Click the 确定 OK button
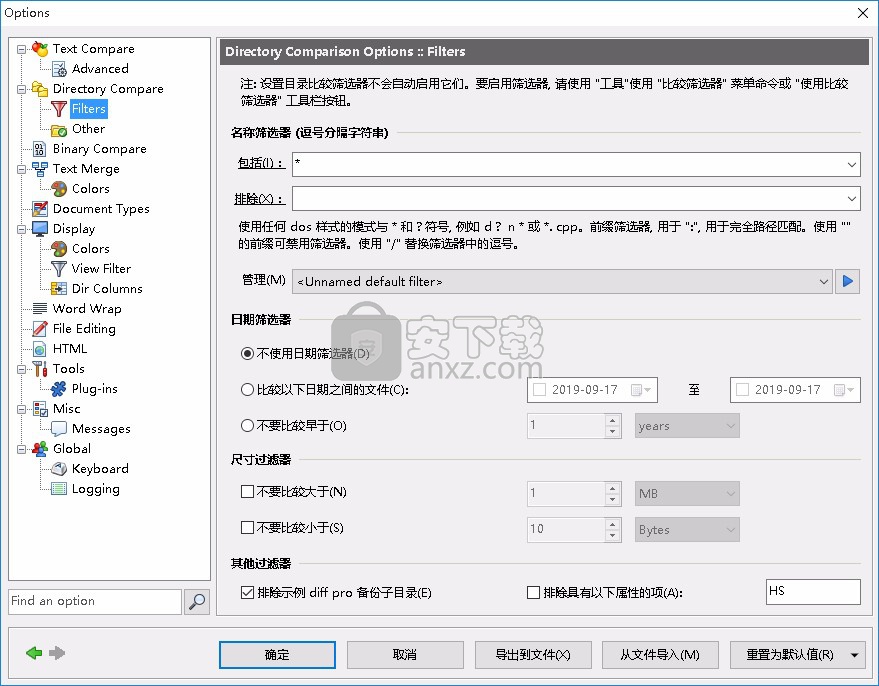This screenshot has height=686, width=879. tap(277, 655)
